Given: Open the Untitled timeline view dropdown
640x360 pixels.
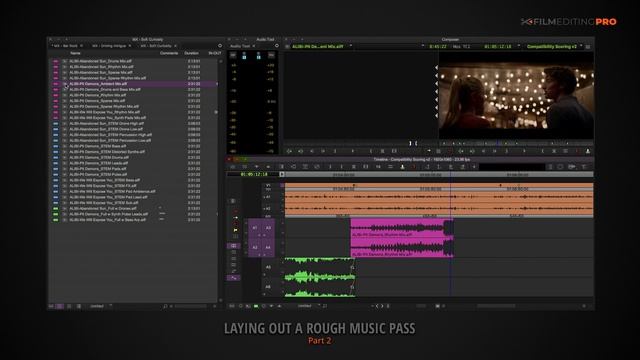Looking at the screenshot, I should click(308, 306).
